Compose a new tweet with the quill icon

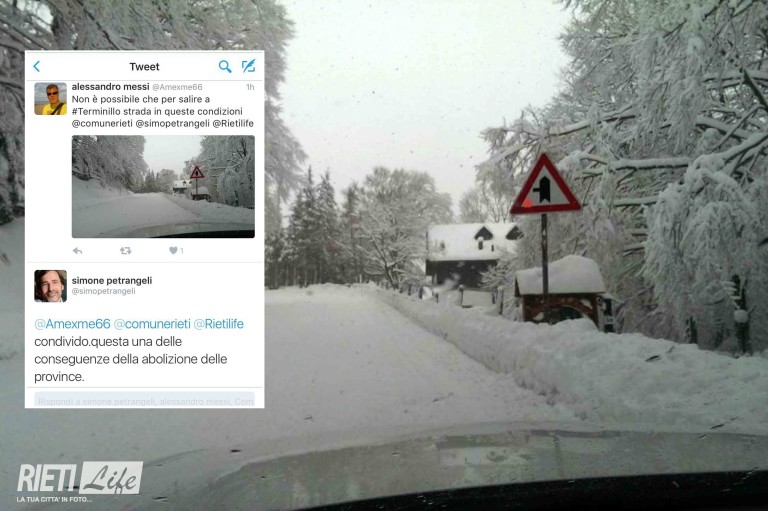coord(249,66)
